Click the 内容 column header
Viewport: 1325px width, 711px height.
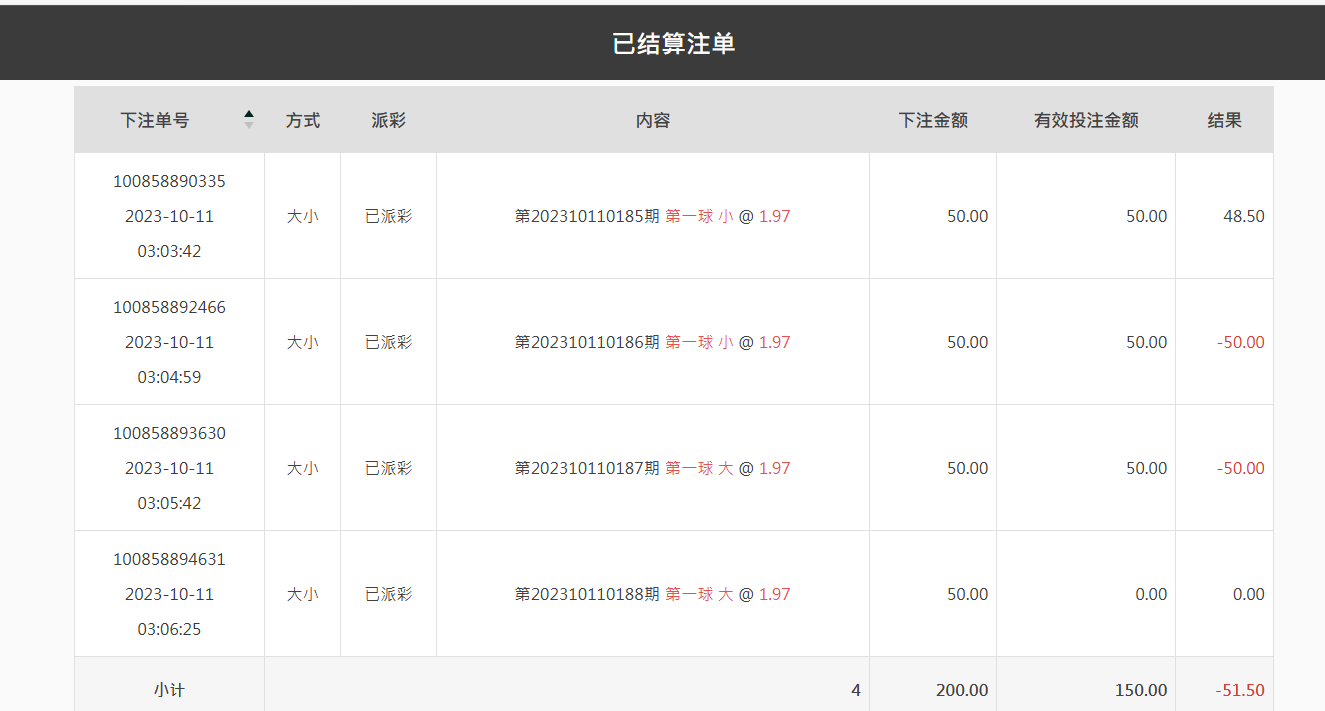[653, 120]
